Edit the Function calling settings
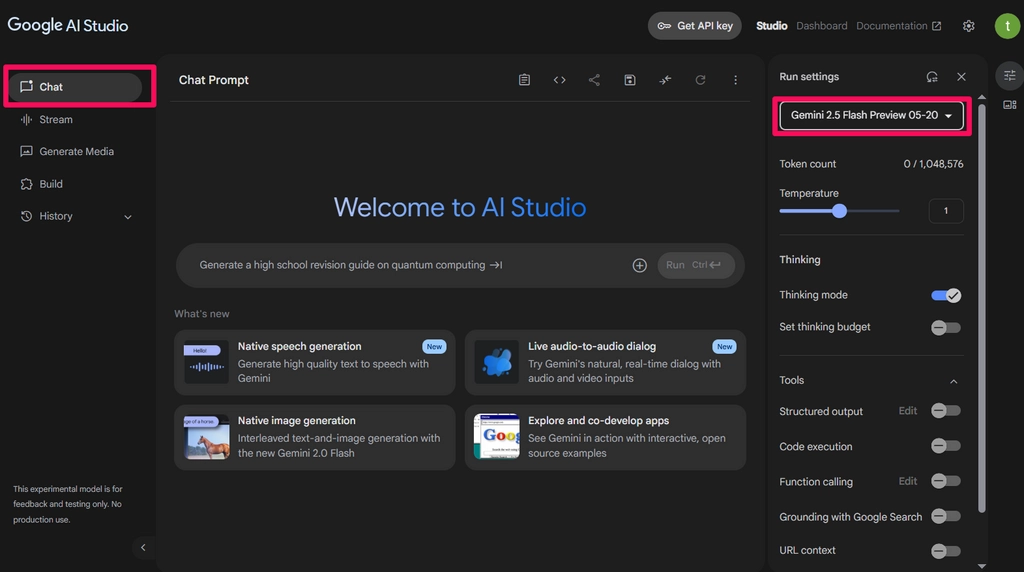This screenshot has width=1024, height=572. tap(908, 481)
